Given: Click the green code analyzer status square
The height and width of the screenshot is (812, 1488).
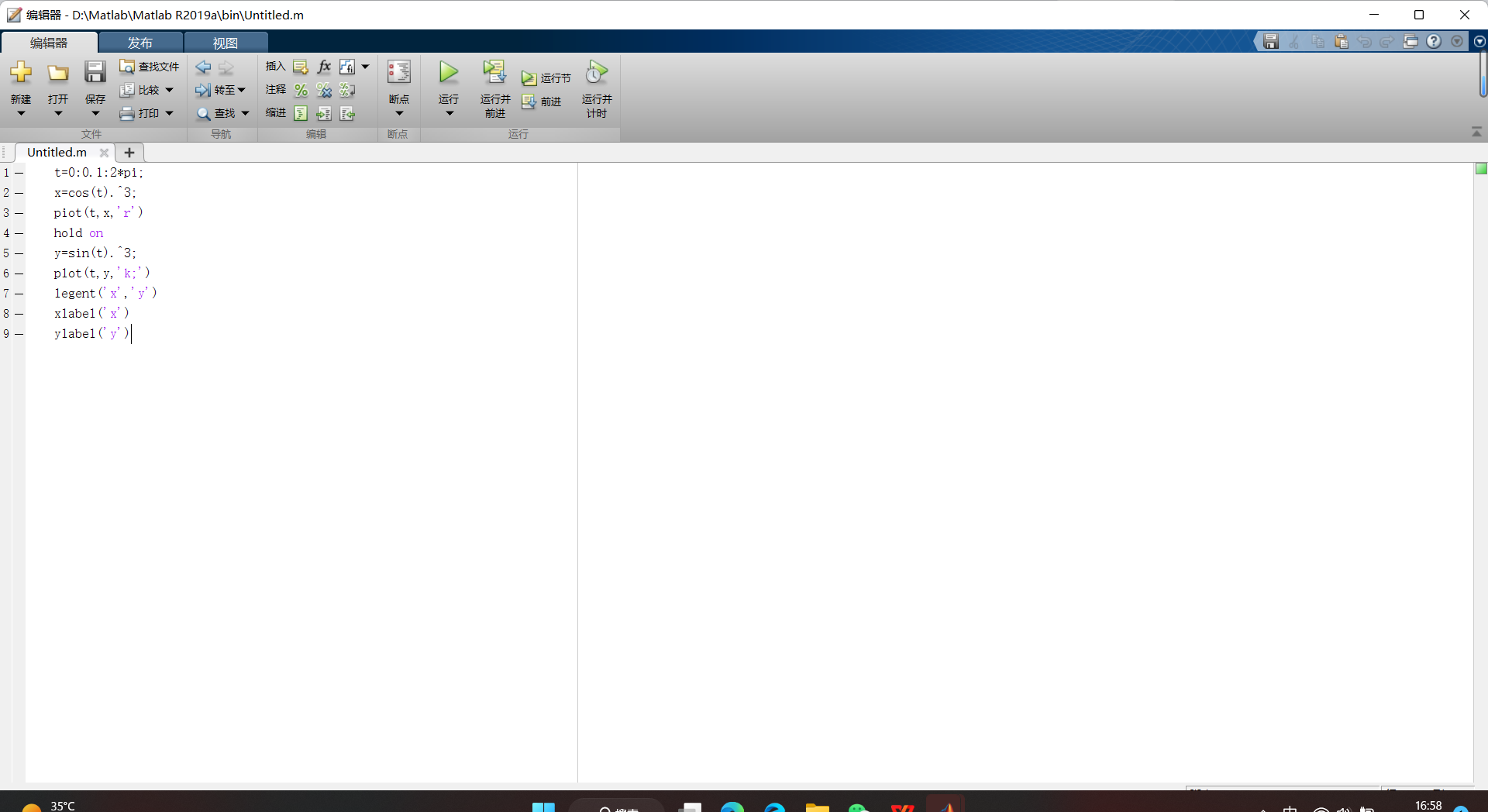Looking at the screenshot, I should pyautogui.click(x=1481, y=169).
